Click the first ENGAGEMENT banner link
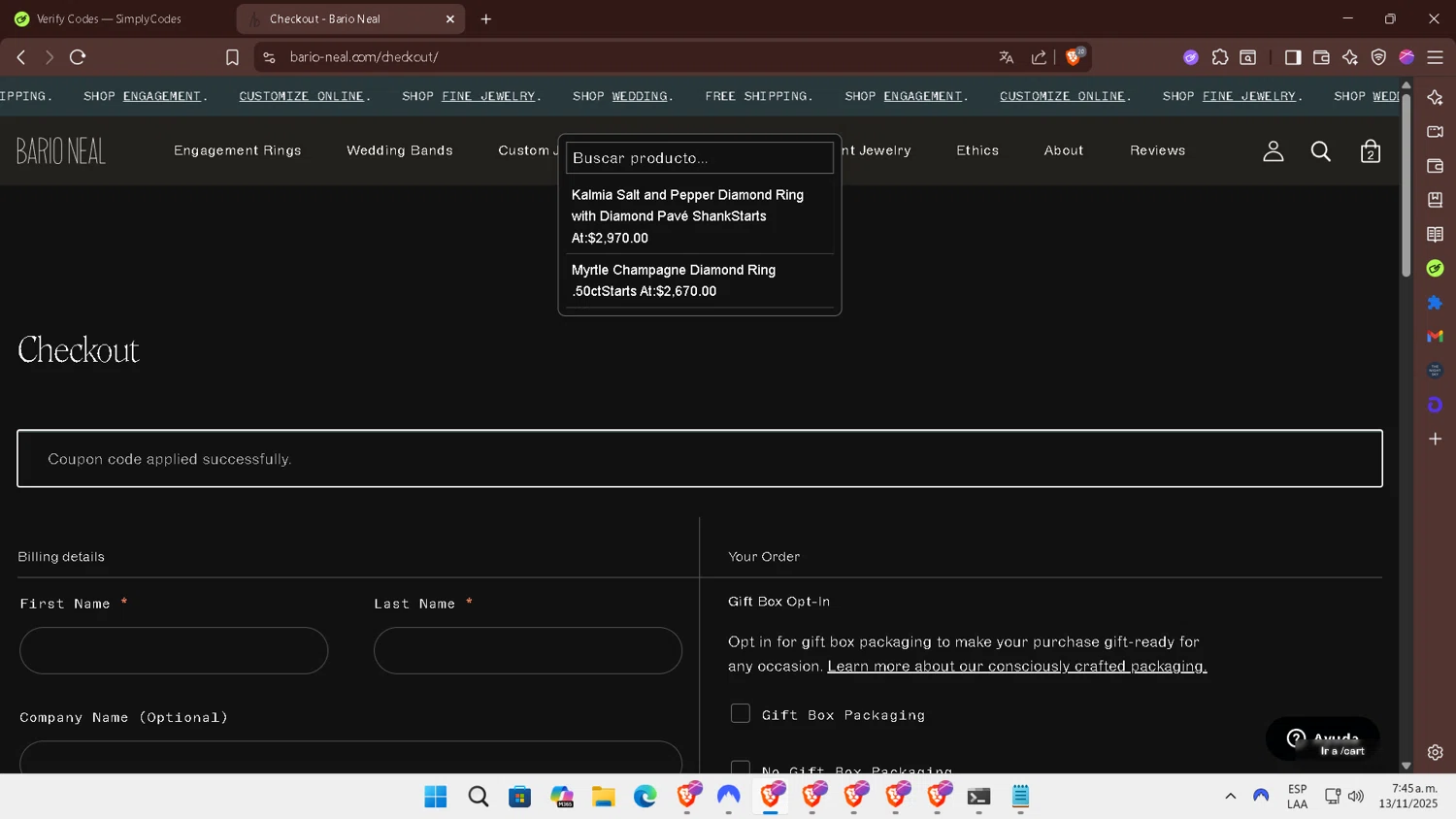 (x=161, y=96)
